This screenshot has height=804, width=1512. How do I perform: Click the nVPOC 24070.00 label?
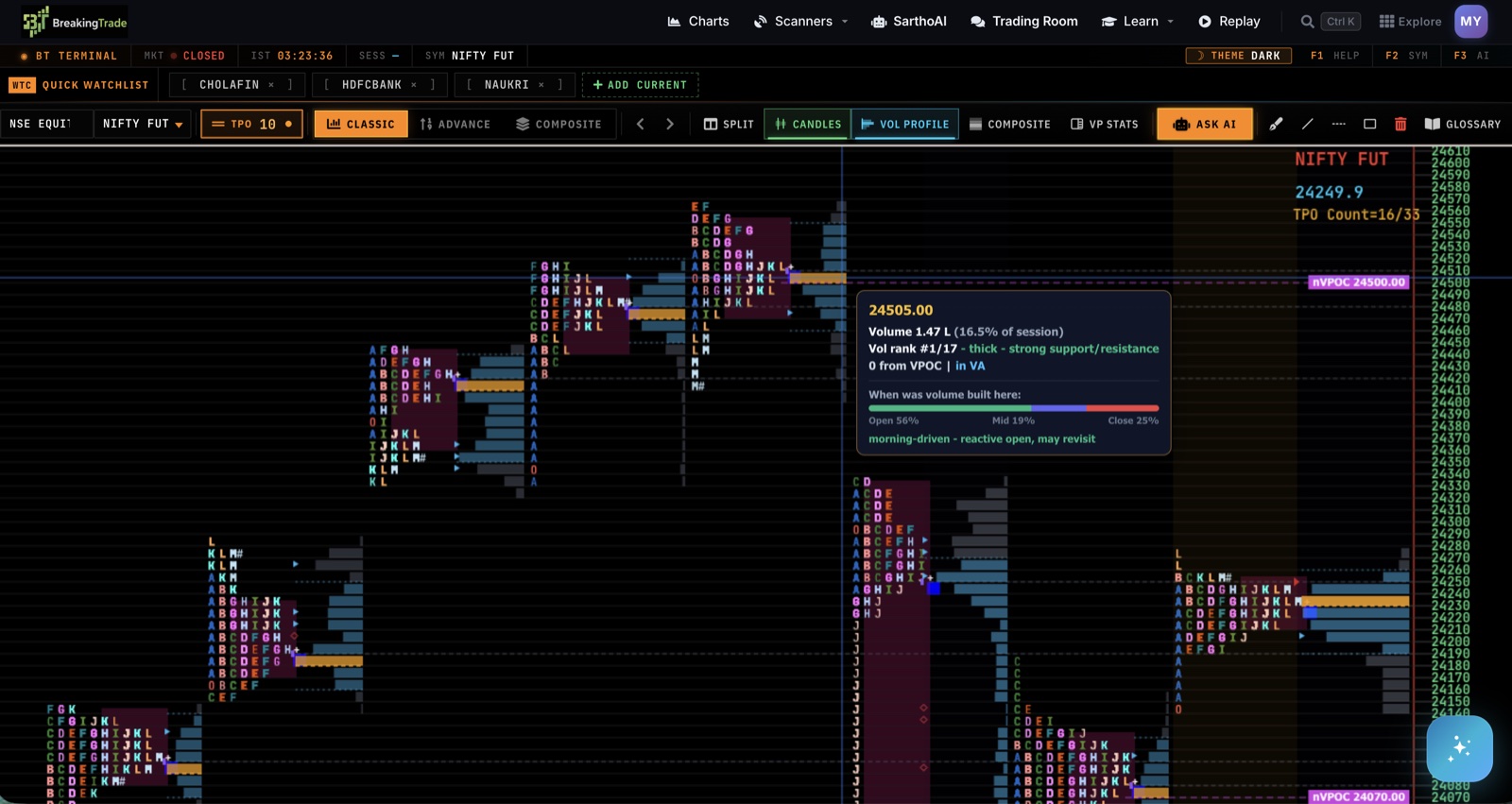tap(1359, 796)
